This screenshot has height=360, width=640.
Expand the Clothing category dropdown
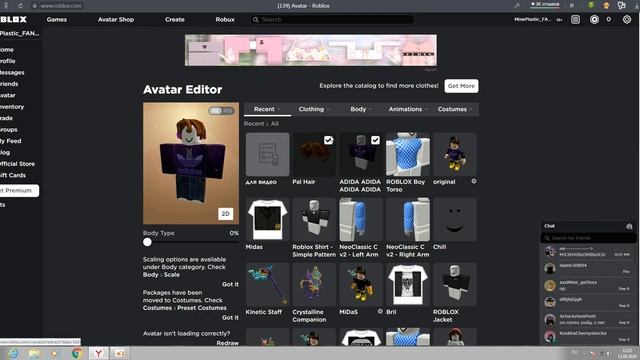pyautogui.click(x=314, y=109)
